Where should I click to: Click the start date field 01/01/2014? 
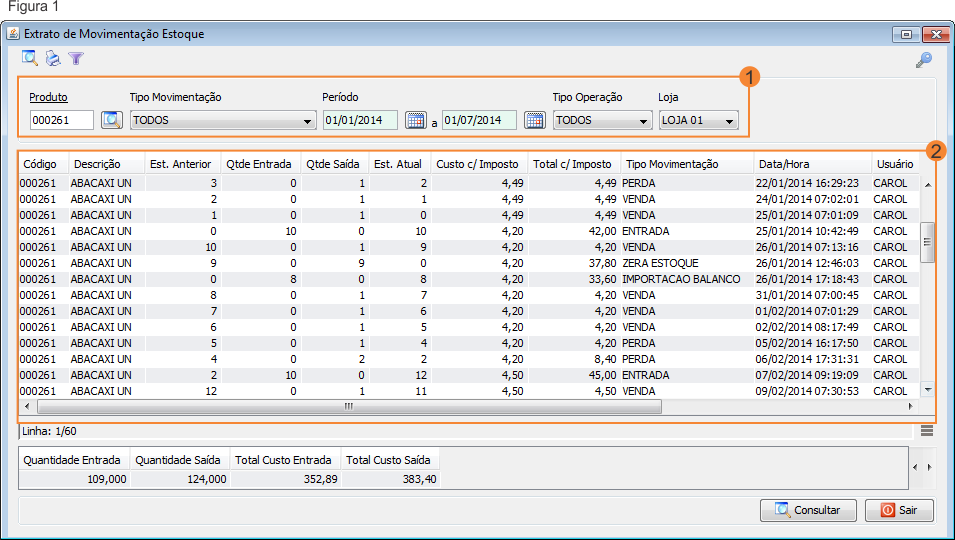point(360,120)
